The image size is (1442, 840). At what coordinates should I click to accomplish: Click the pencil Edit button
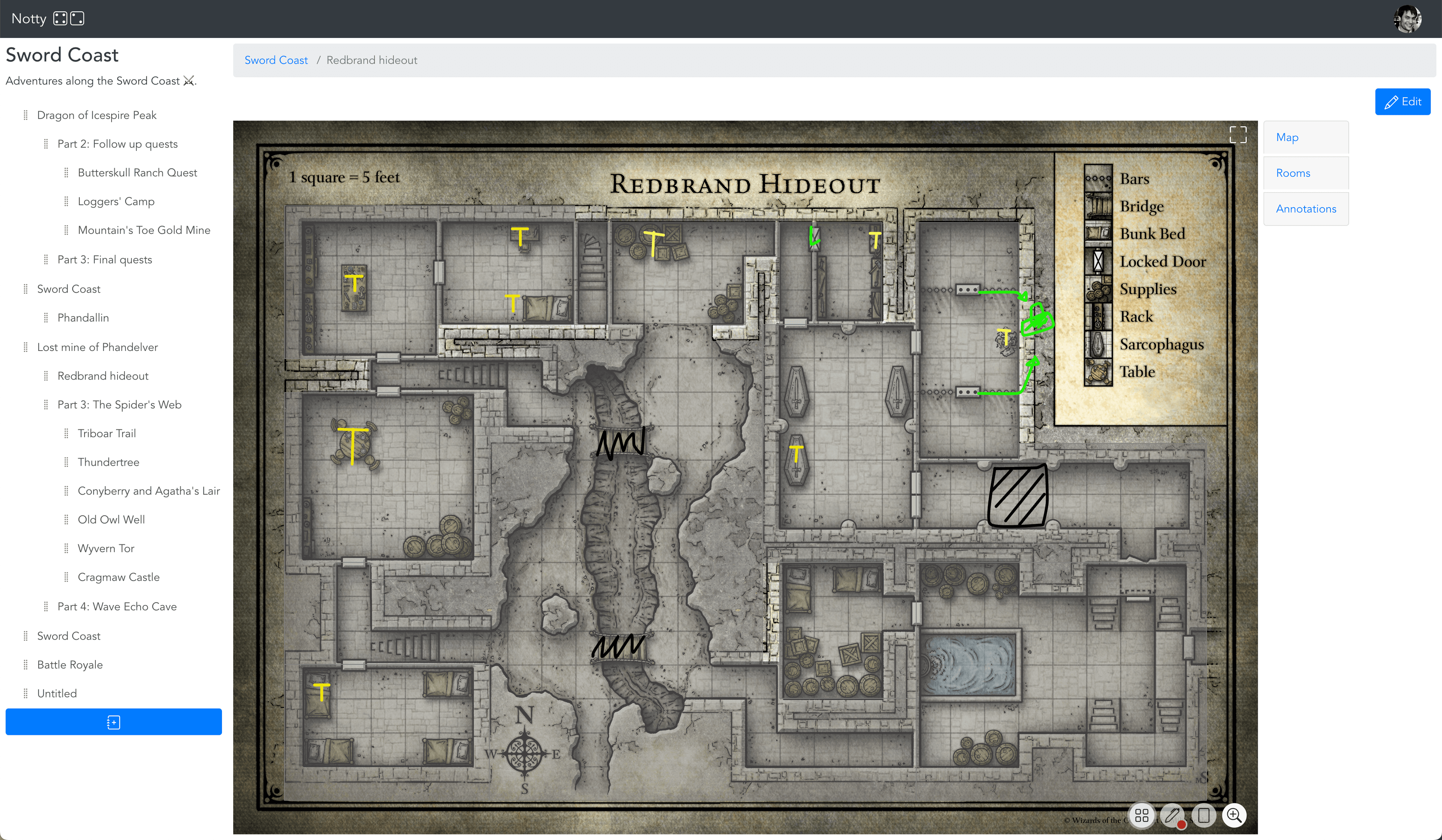coord(1402,102)
